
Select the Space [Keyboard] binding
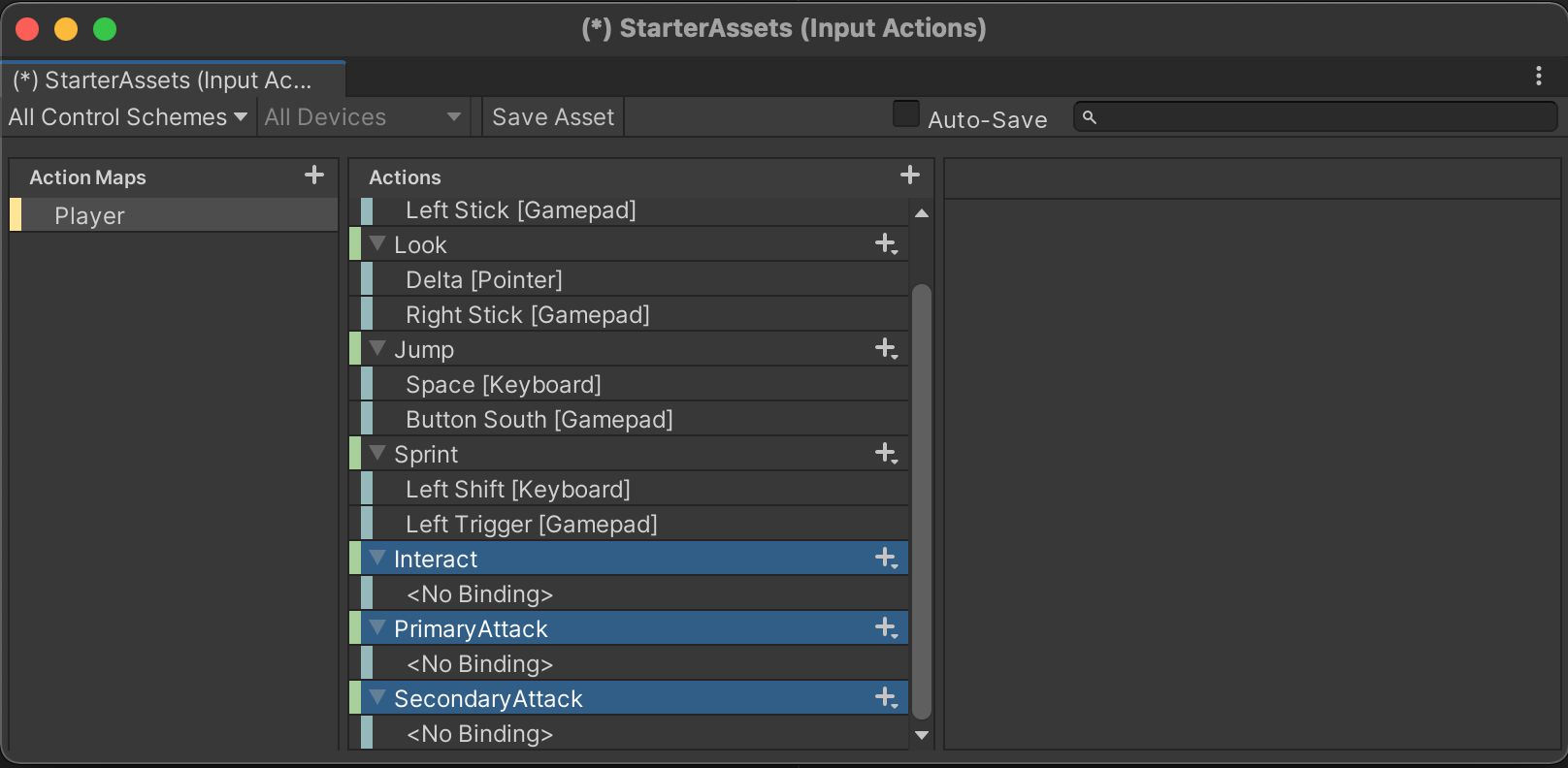tap(503, 385)
